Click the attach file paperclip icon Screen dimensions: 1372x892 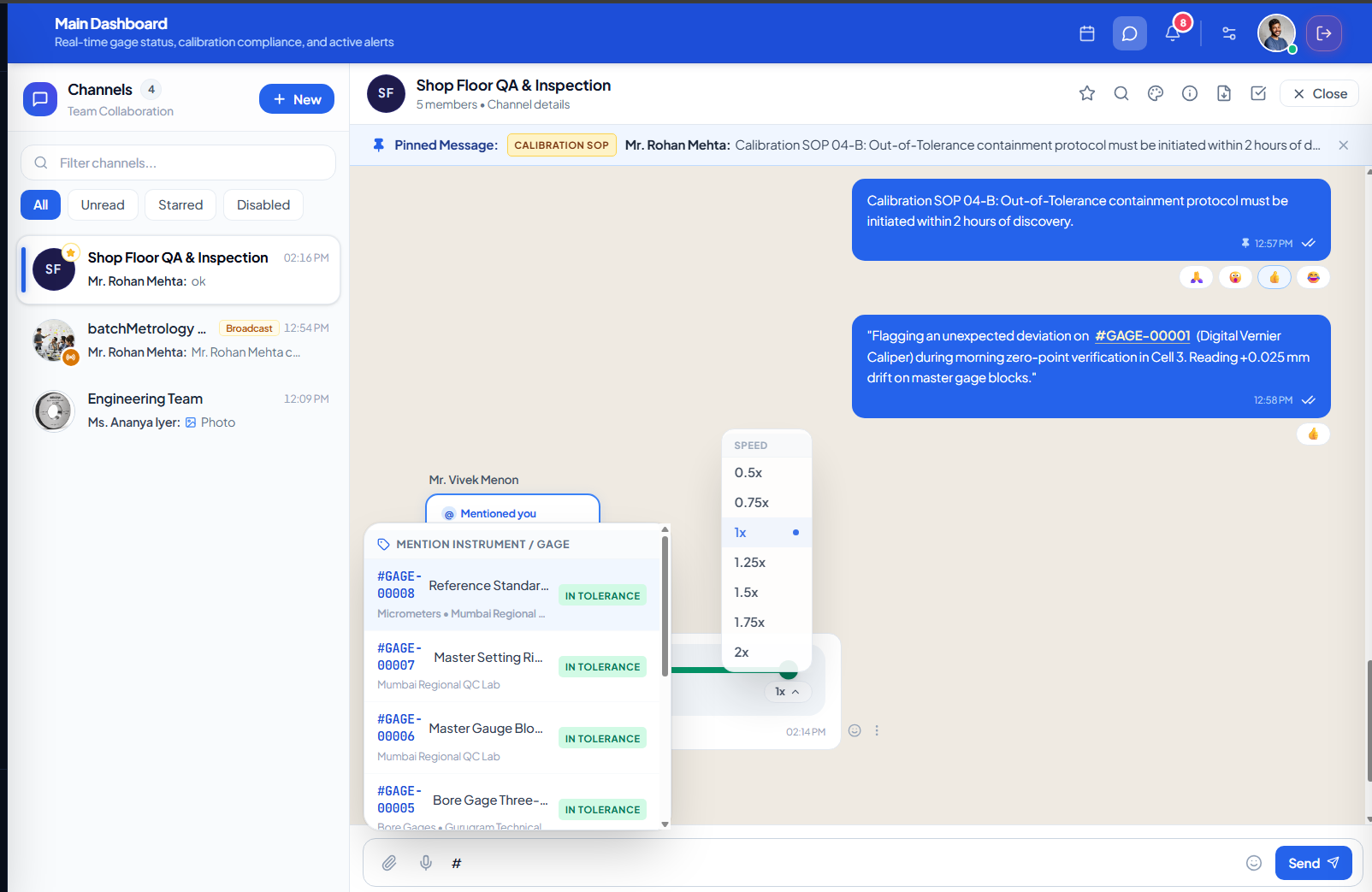[389, 863]
